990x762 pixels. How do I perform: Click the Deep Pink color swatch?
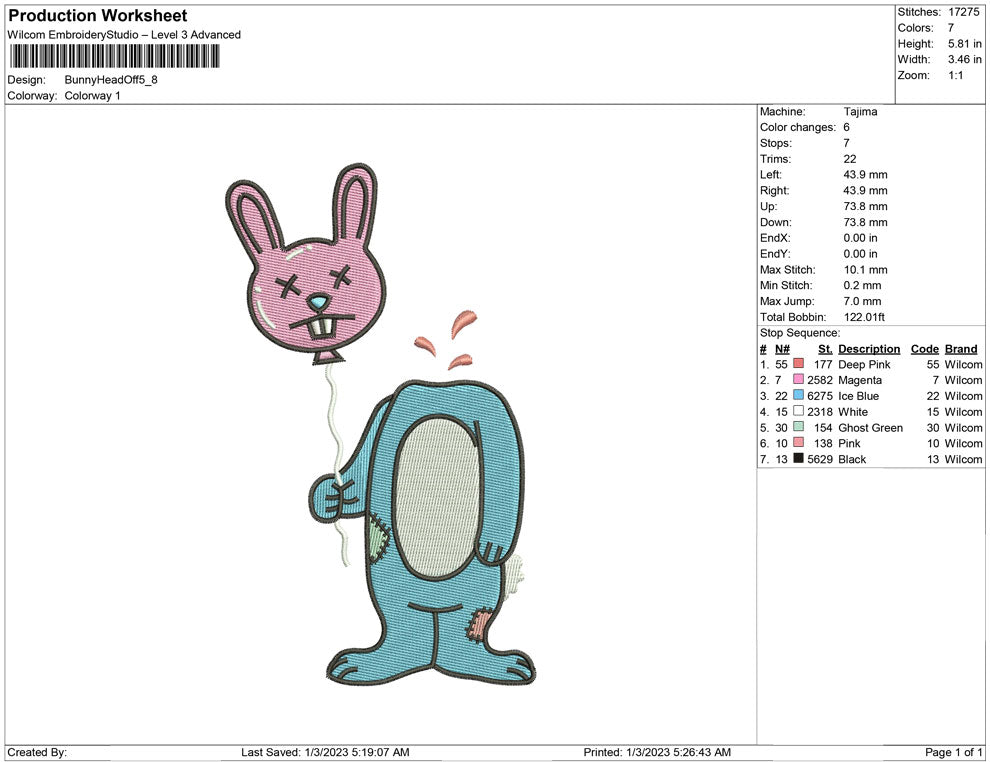coord(799,364)
